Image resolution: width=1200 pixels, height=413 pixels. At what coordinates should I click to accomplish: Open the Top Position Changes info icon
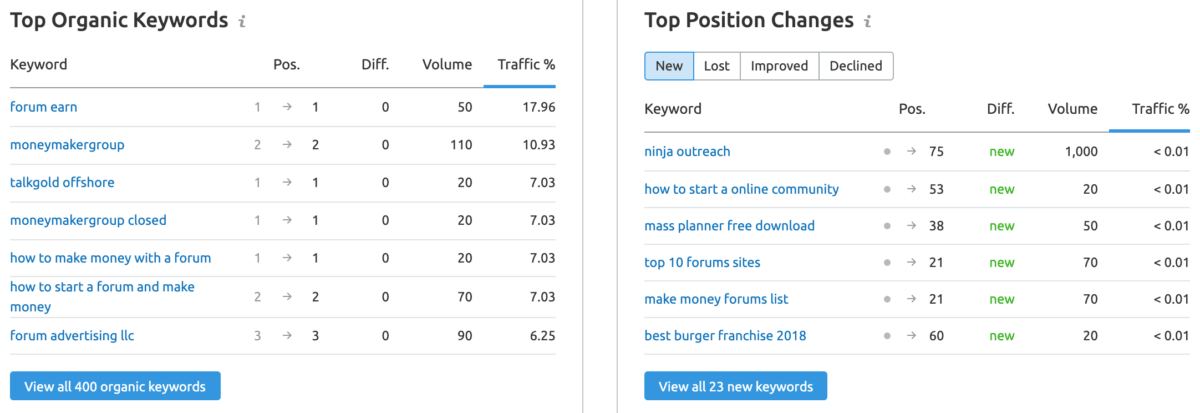point(868,21)
